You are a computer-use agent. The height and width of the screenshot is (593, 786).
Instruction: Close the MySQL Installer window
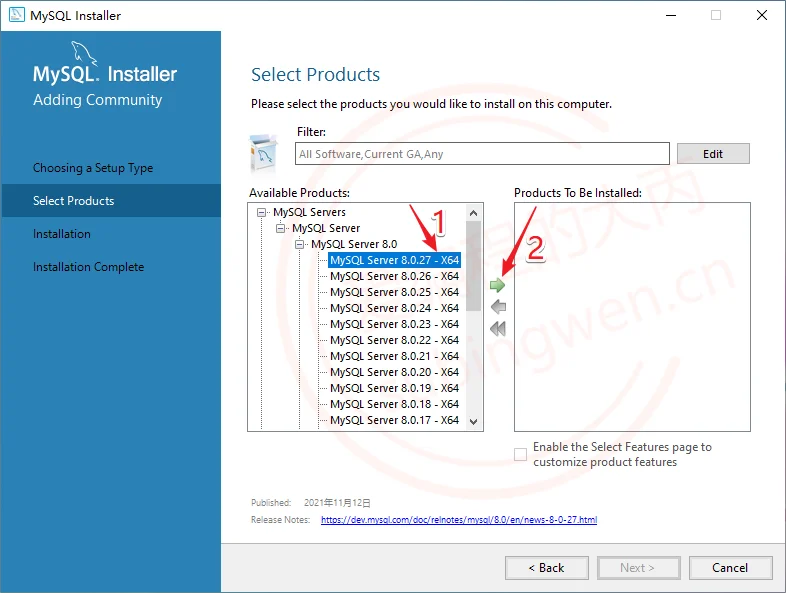pyautogui.click(x=762, y=16)
